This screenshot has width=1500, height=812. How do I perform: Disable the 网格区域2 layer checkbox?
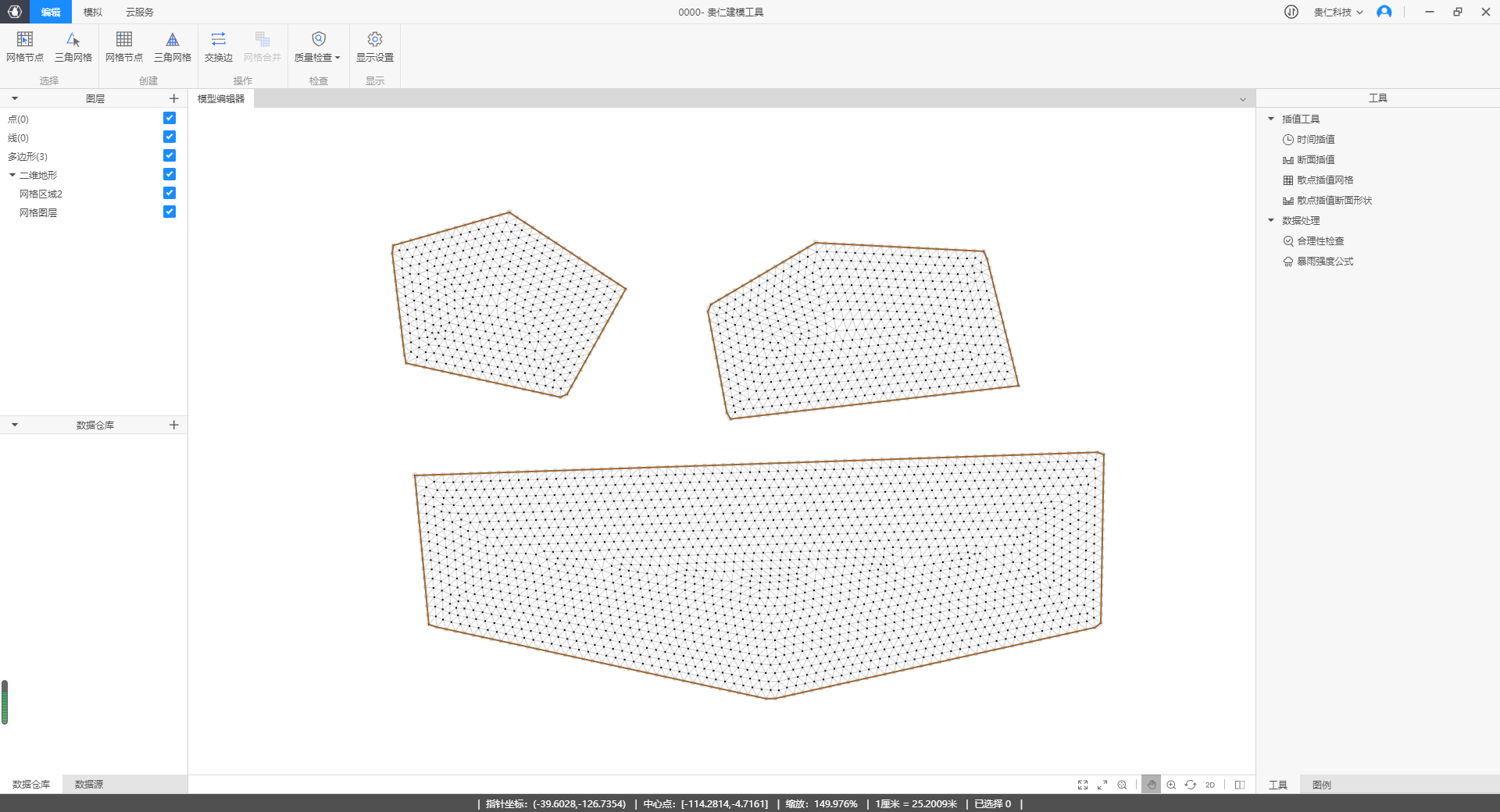(x=170, y=194)
